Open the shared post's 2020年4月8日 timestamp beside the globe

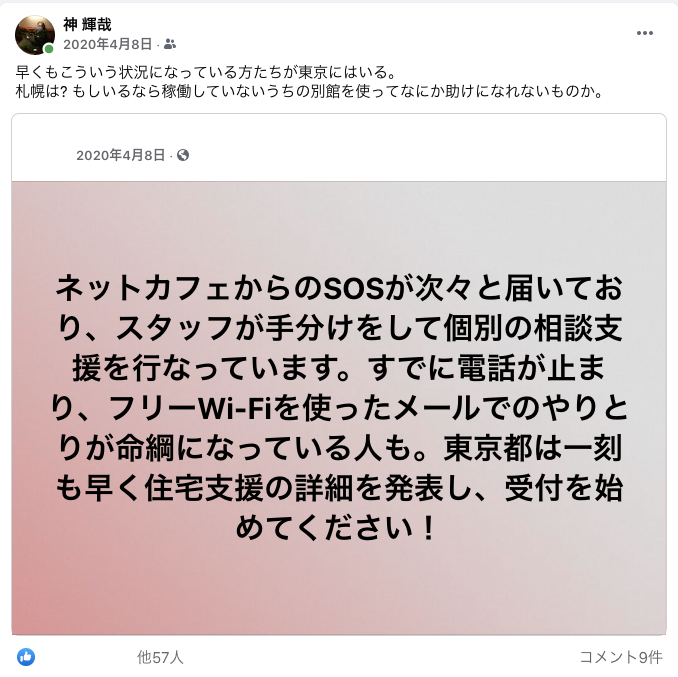pyautogui.click(x=121, y=155)
